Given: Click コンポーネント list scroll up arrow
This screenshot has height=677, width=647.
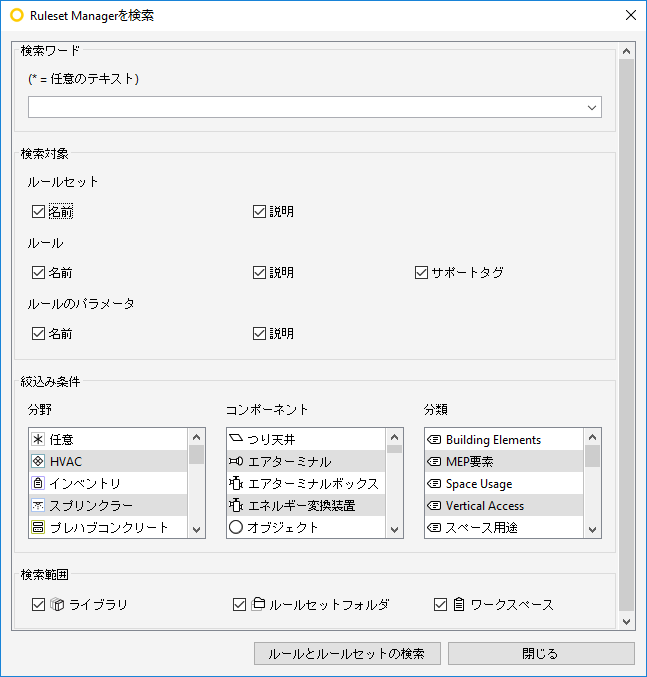Looking at the screenshot, I should tap(394, 437).
